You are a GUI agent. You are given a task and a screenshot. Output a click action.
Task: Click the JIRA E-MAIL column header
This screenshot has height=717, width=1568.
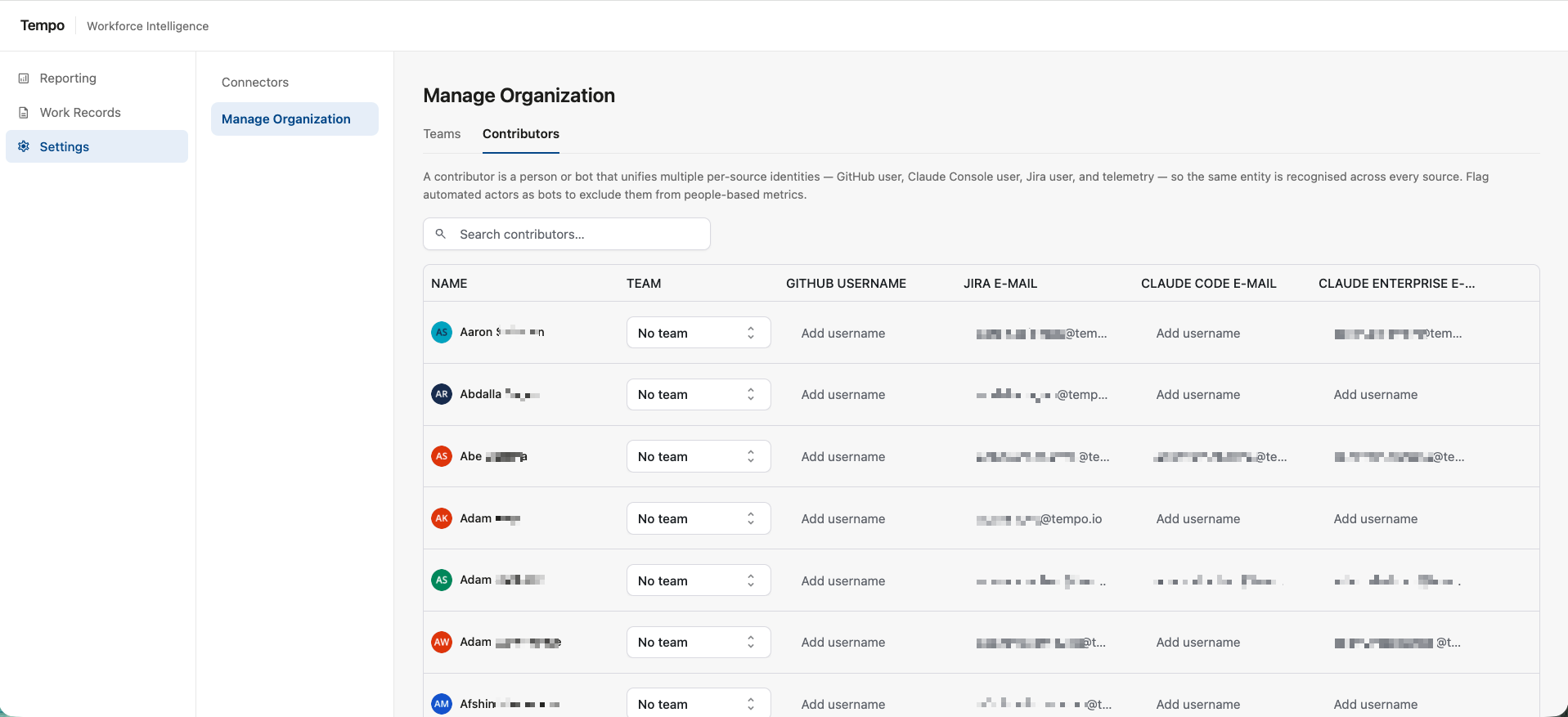coord(1000,284)
